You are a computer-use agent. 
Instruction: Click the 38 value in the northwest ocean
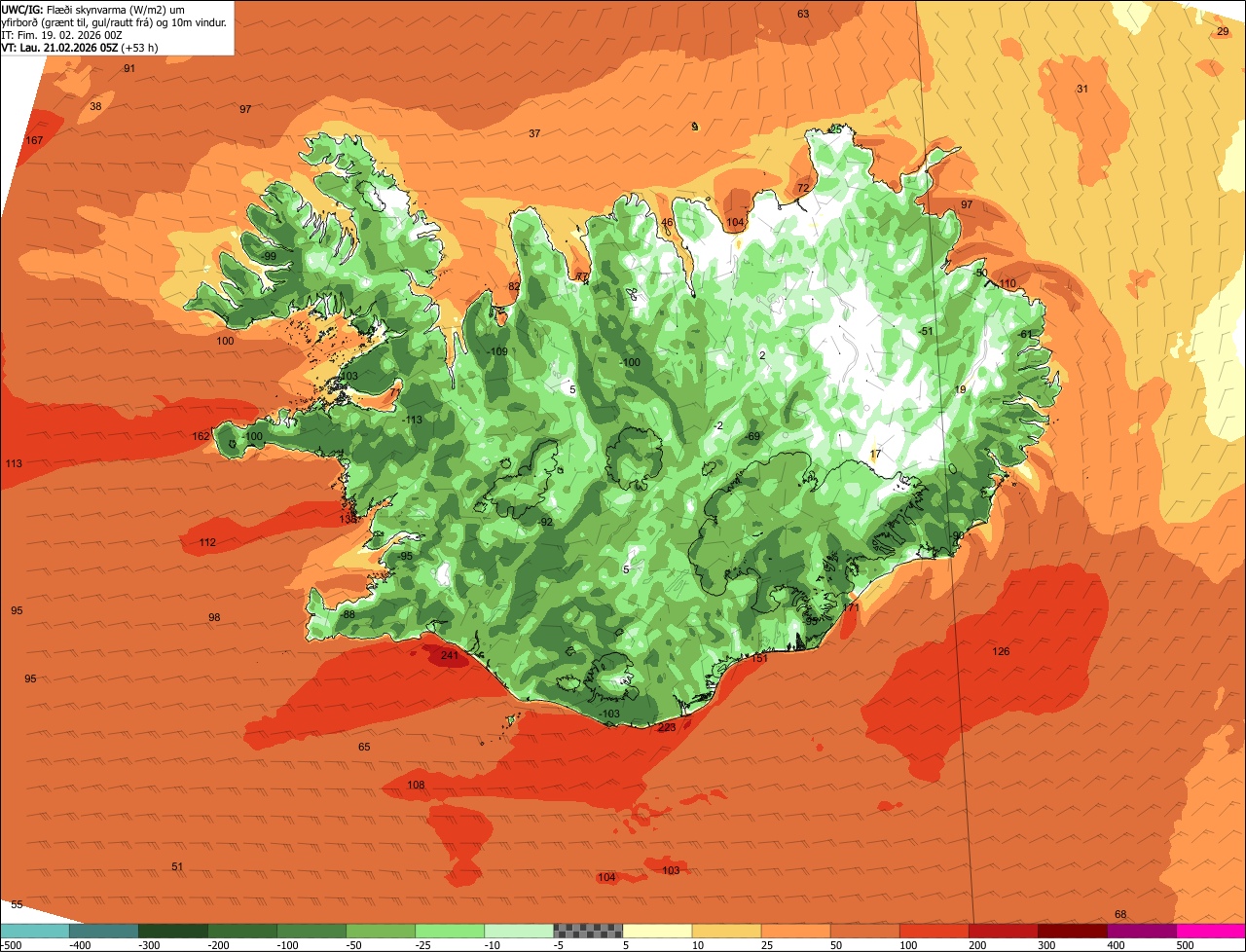pos(95,106)
